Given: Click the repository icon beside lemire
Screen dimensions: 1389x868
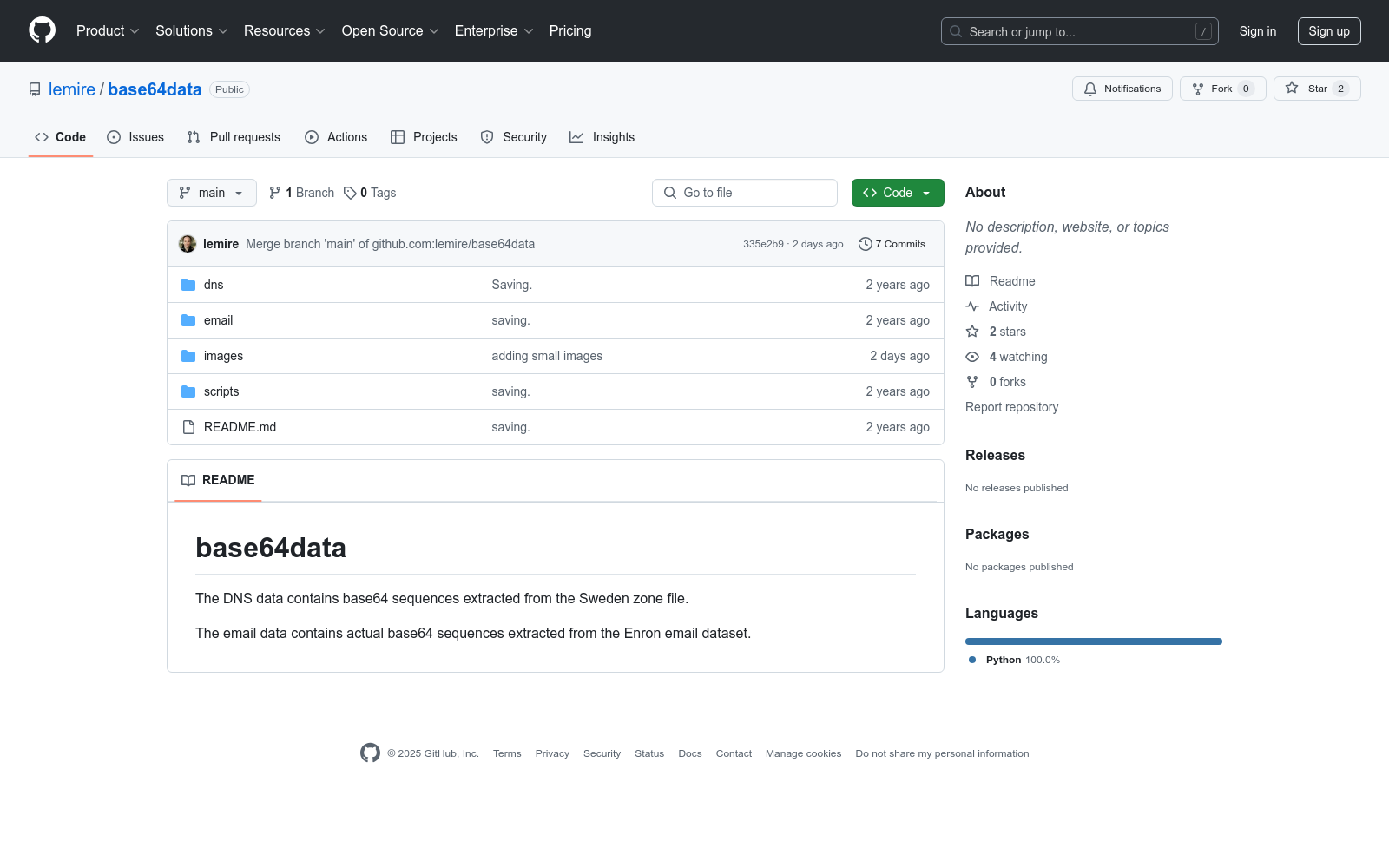Looking at the screenshot, I should pyautogui.click(x=35, y=89).
